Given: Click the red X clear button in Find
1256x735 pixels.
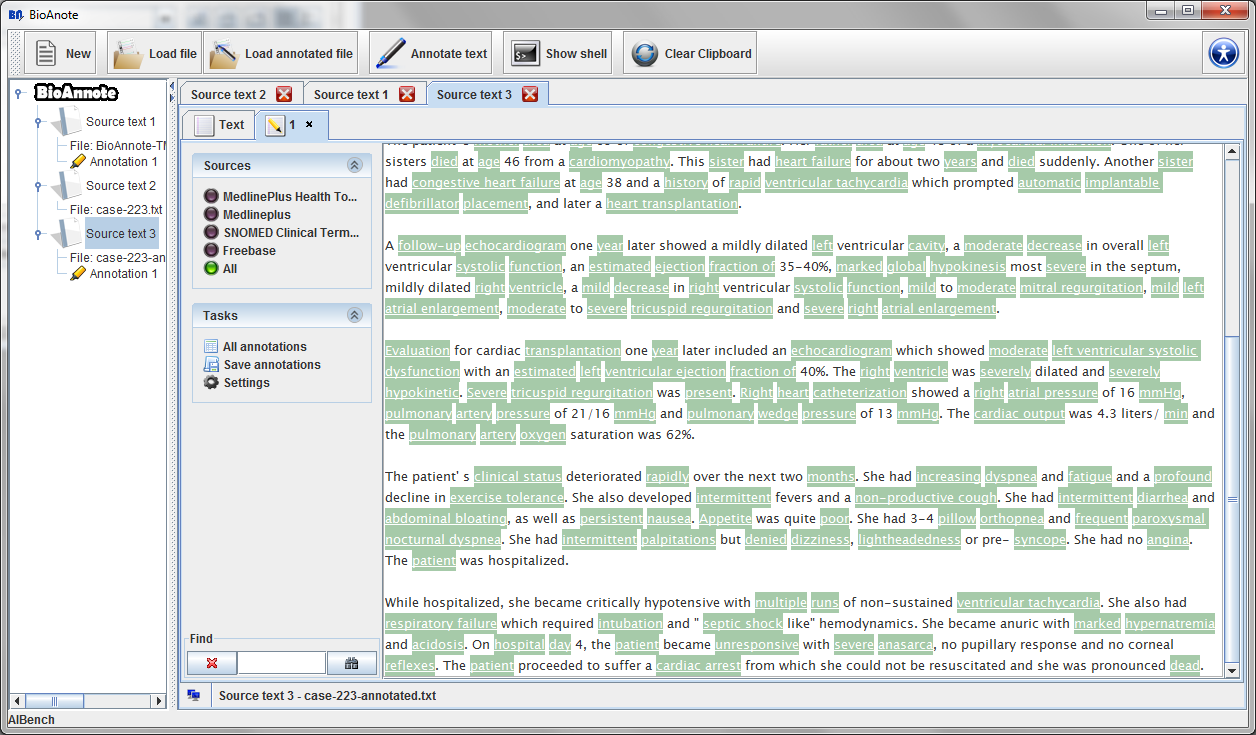Looking at the screenshot, I should pyautogui.click(x=212, y=663).
